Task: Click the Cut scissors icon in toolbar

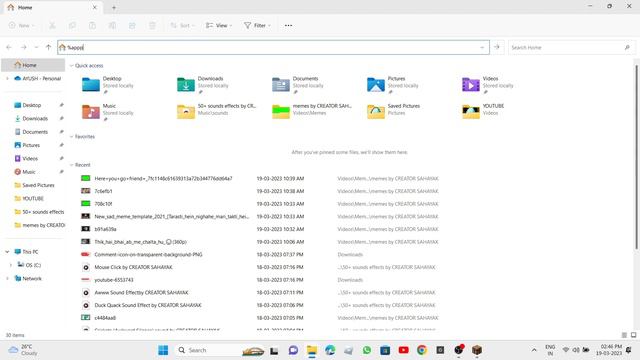Action: click(x=52, y=25)
